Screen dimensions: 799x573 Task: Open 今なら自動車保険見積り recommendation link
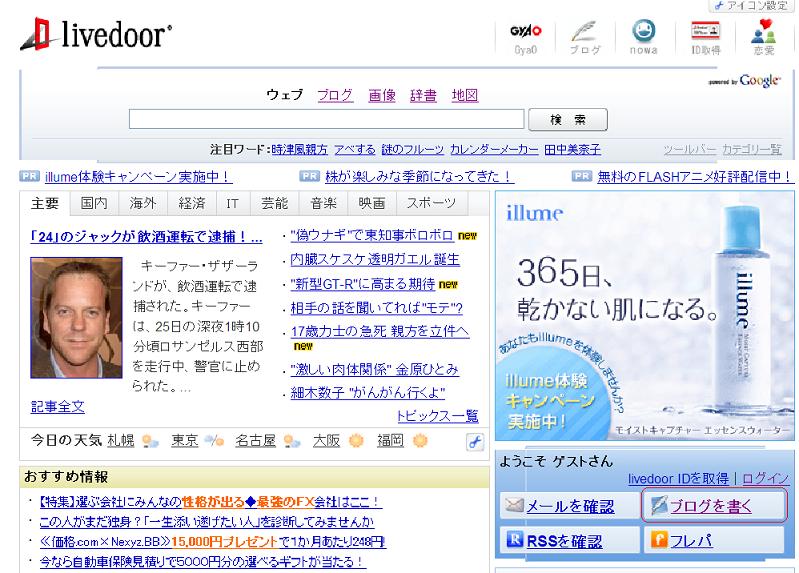tap(202, 562)
